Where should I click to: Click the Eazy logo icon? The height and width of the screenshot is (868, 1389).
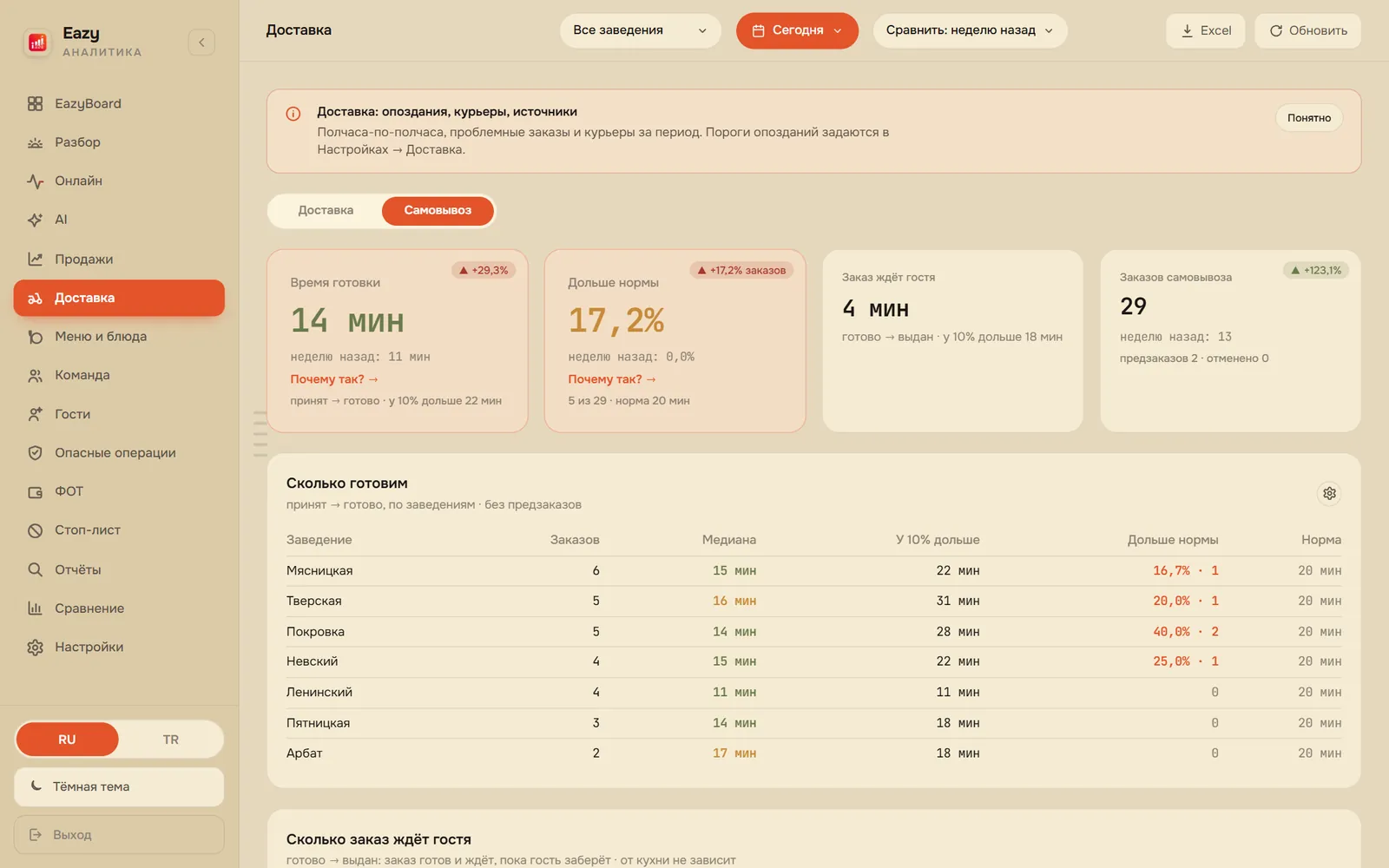coord(37,43)
